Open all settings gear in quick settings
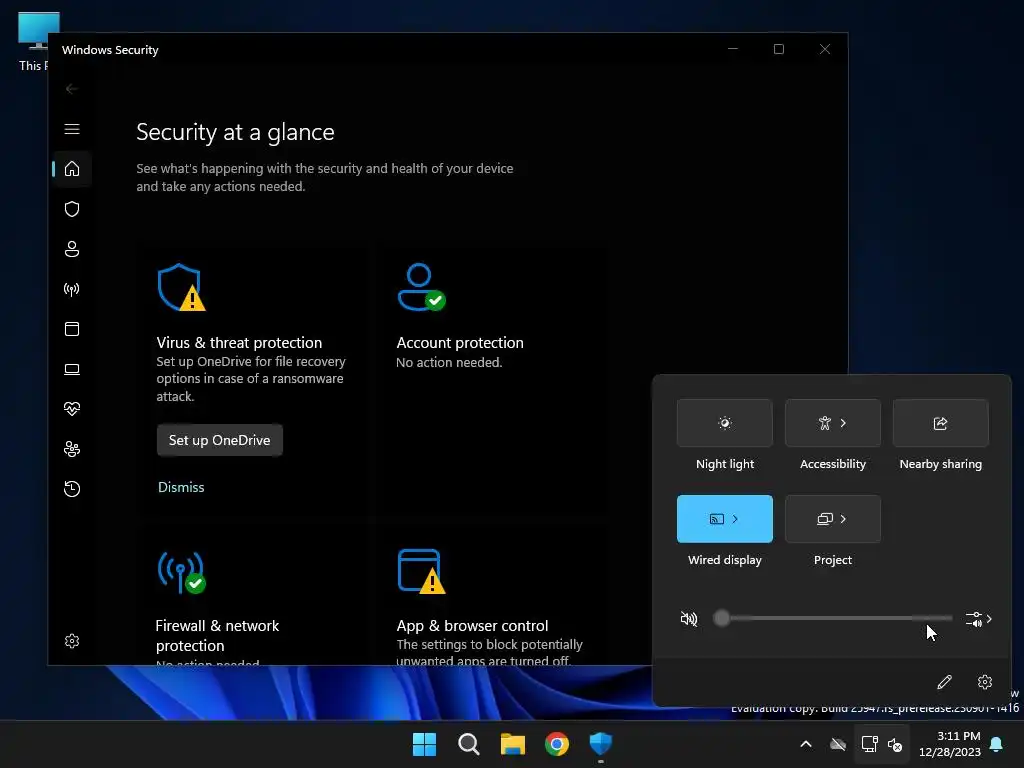Image resolution: width=1024 pixels, height=768 pixels. point(985,682)
